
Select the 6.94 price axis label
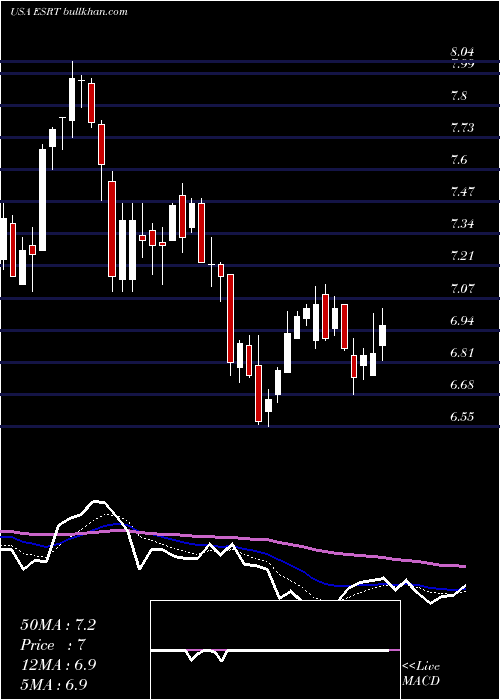462,321
